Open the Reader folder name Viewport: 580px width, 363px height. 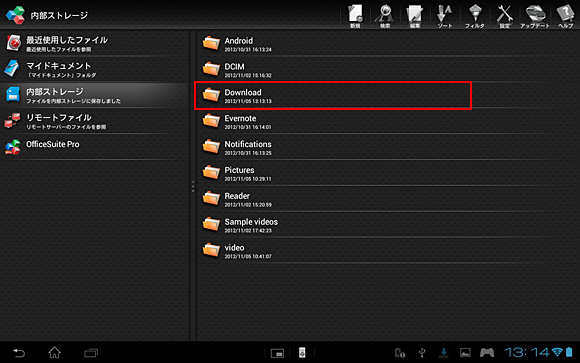(237, 196)
